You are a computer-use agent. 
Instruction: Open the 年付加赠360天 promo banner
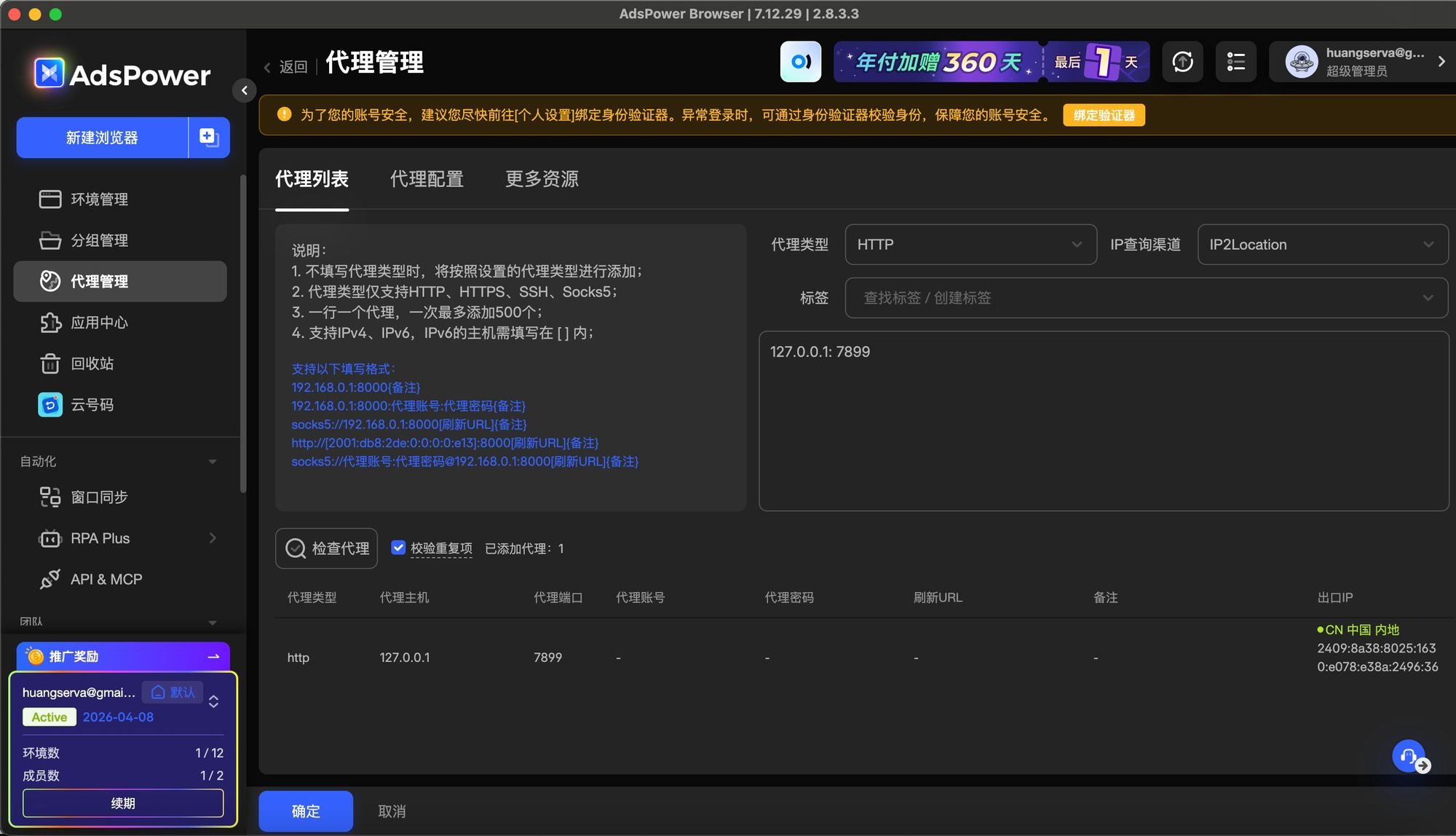pos(992,62)
